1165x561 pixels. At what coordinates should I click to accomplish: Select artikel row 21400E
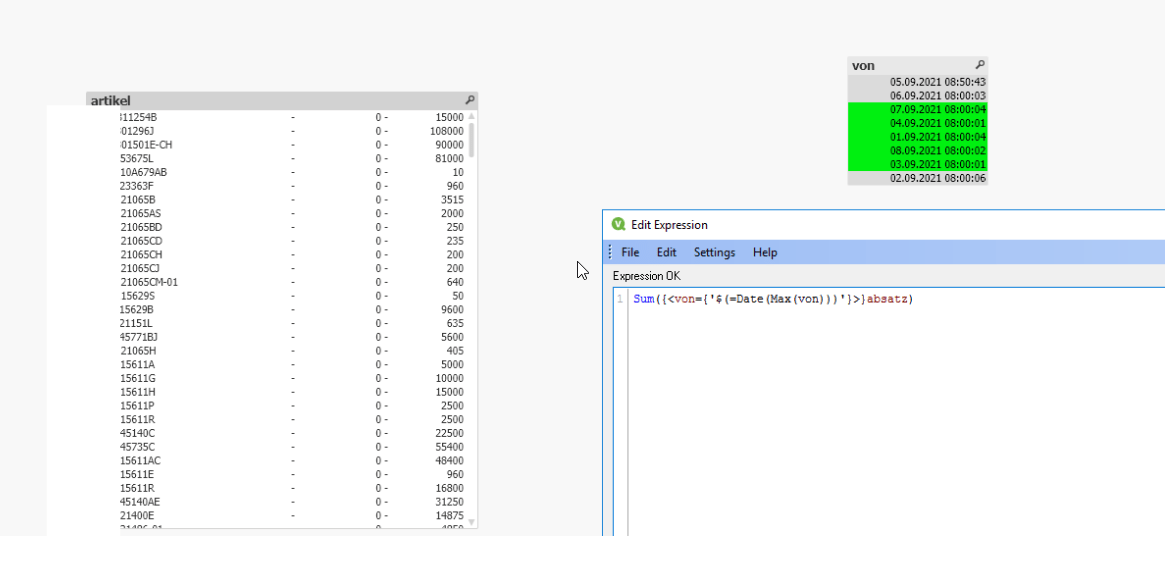[292, 516]
